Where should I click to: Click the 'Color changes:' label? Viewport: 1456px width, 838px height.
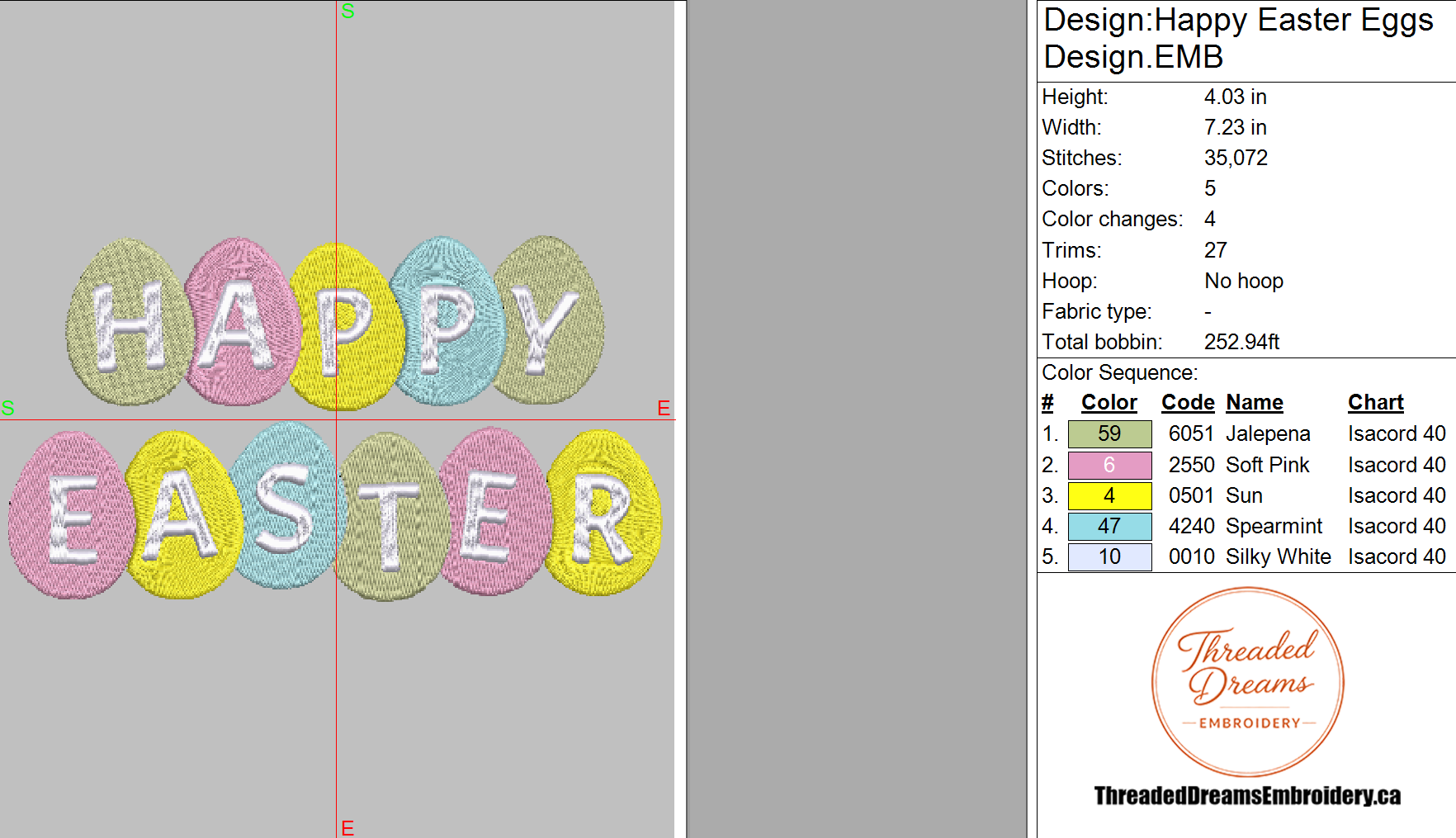point(1112,219)
